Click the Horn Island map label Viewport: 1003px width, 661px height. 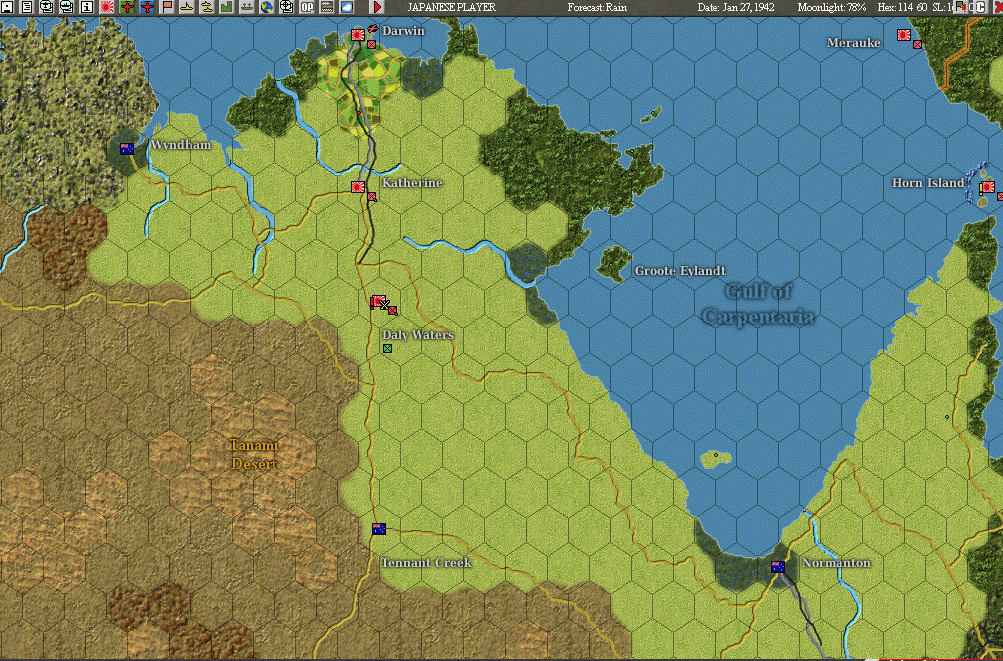pos(928,183)
